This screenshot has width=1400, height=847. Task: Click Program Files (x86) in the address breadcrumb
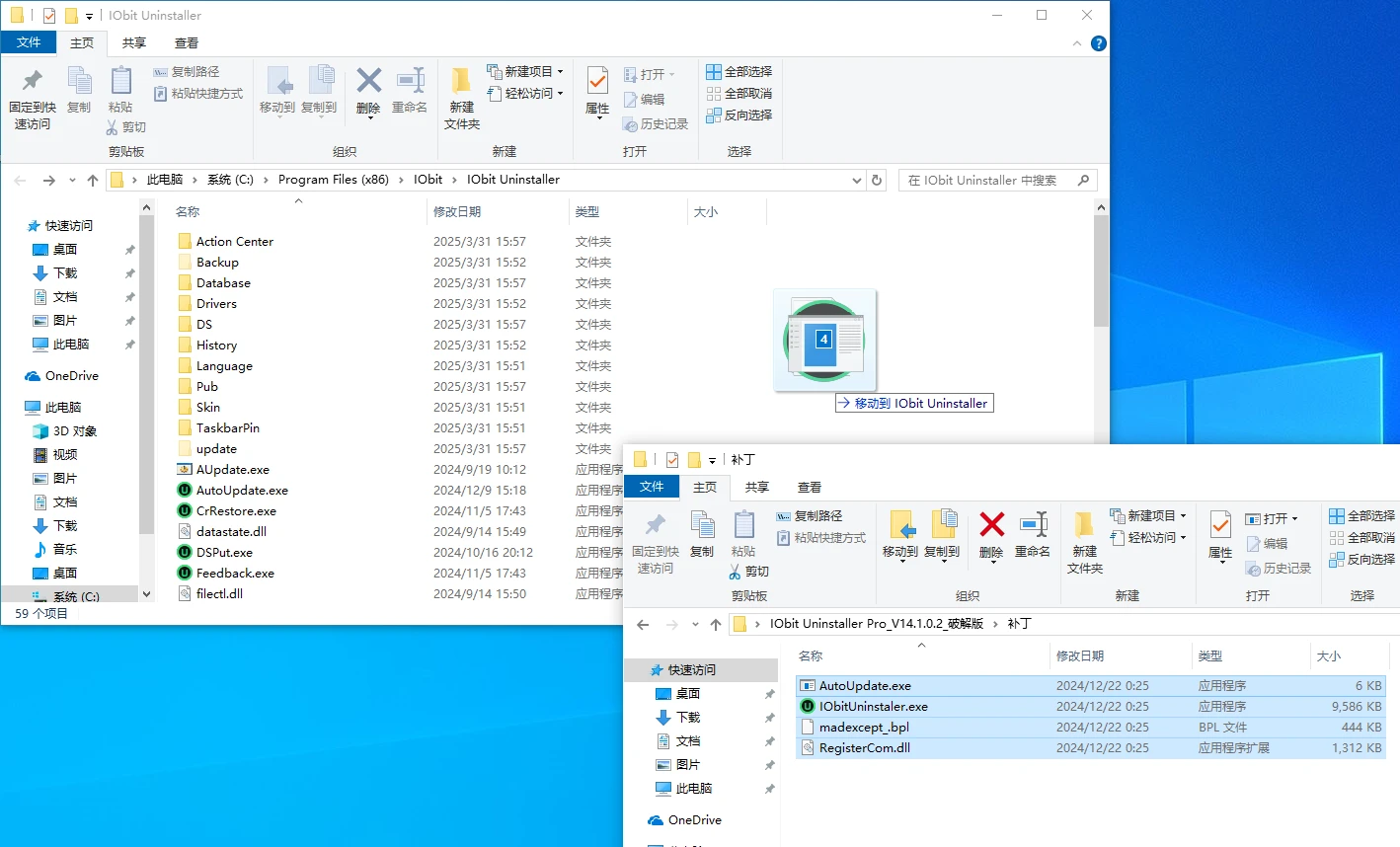point(334,180)
